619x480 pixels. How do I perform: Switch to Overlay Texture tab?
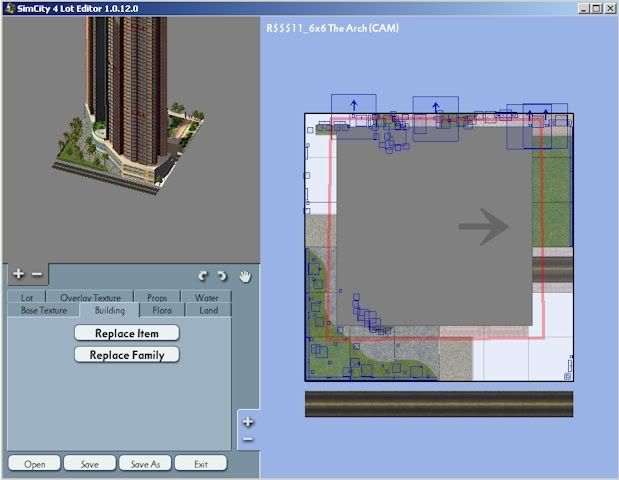point(90,298)
